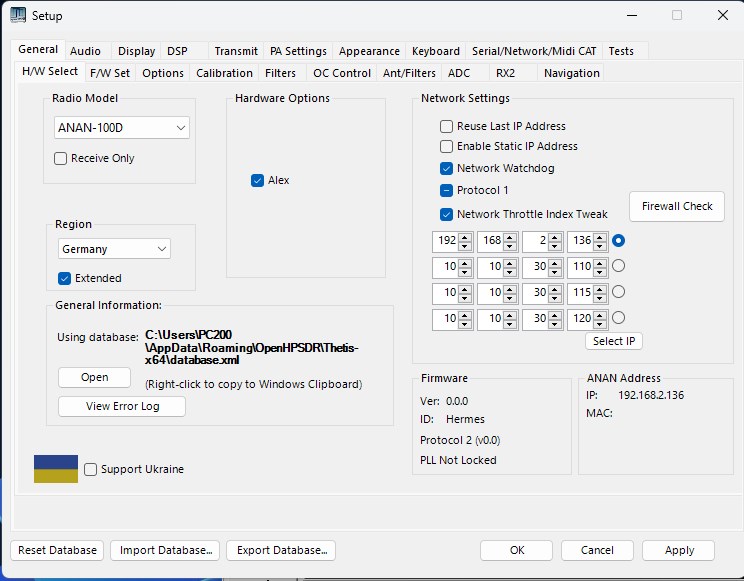Increment the 136 octet spinner

coord(600,237)
